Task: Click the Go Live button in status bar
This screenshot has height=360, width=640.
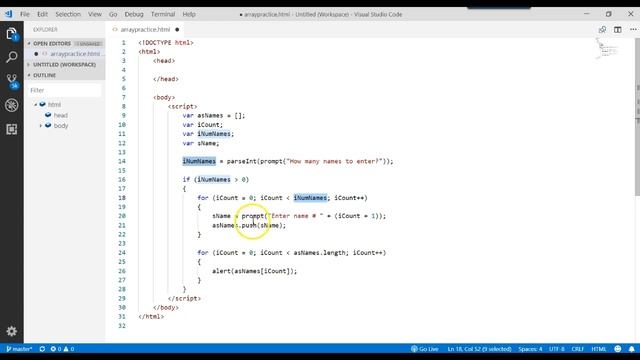Action: pyautogui.click(x=424, y=349)
